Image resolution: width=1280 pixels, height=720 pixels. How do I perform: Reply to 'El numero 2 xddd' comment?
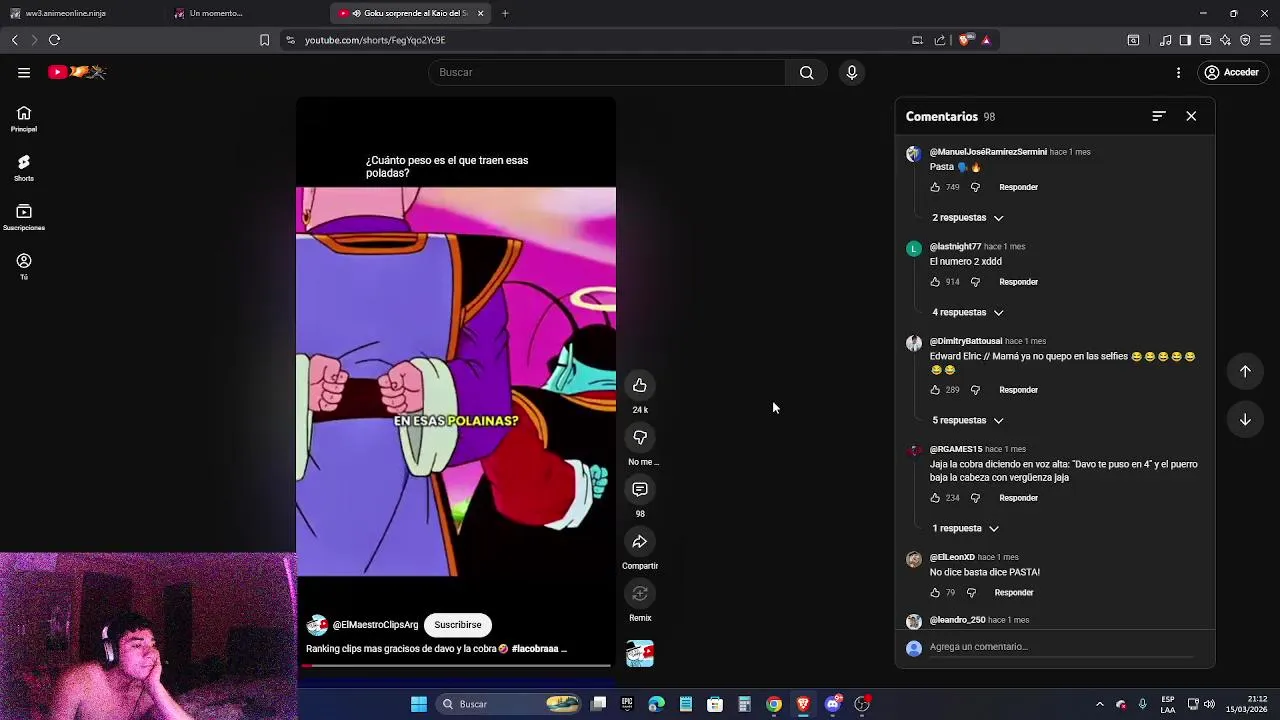(1018, 283)
